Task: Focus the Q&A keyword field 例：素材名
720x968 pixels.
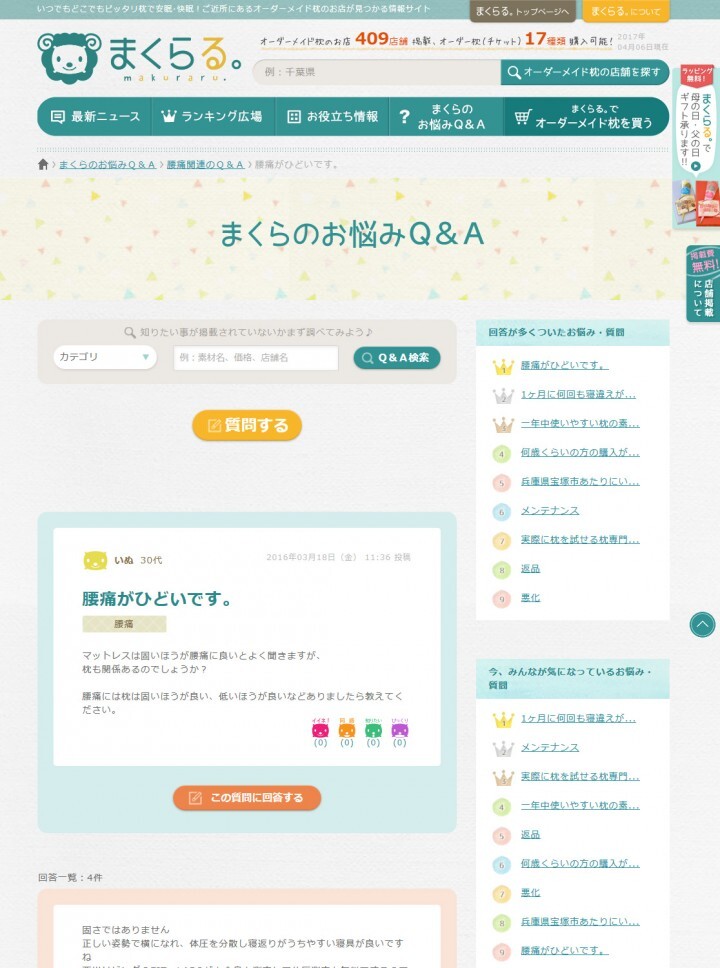Action: [256, 357]
